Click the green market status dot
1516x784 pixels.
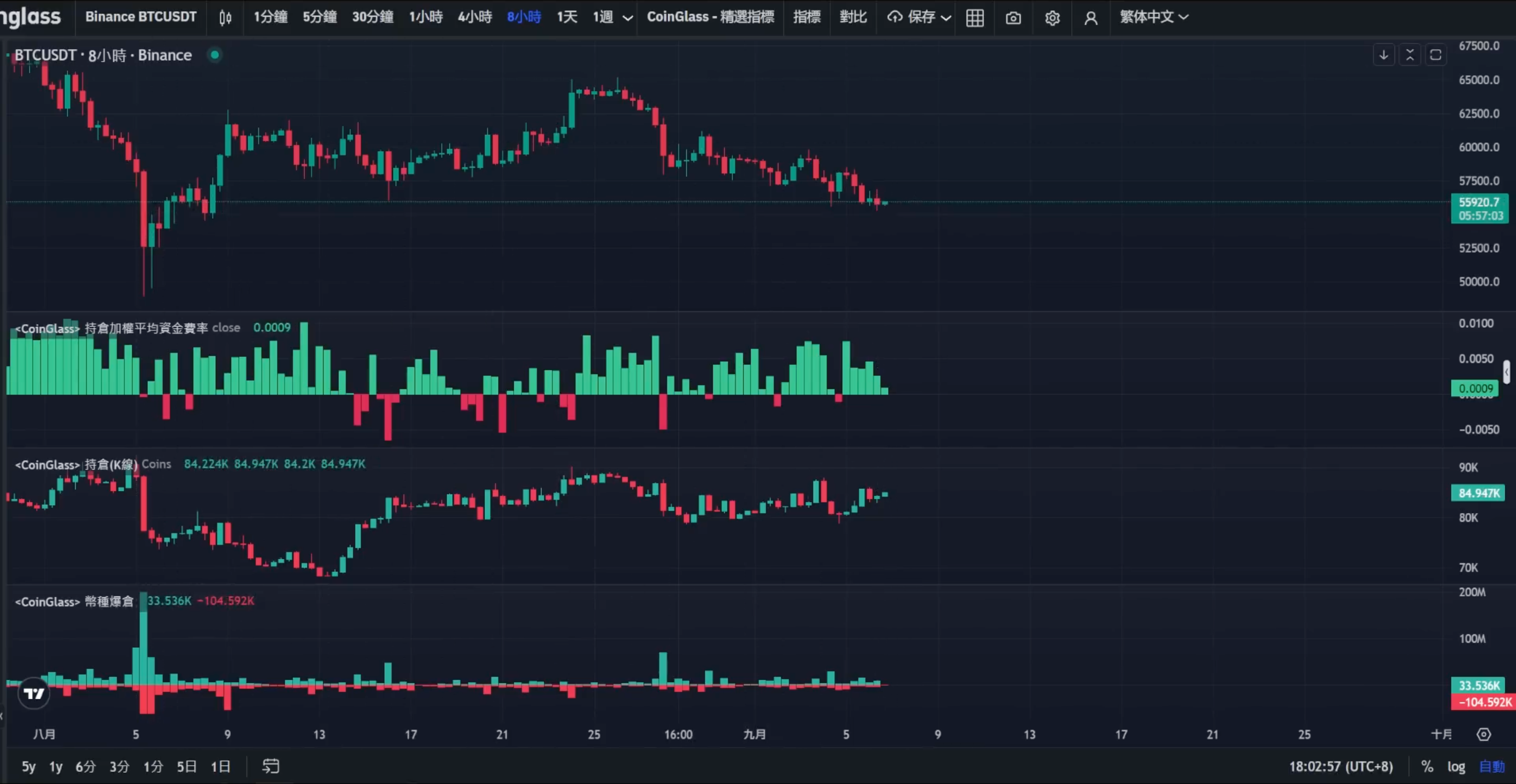tap(215, 55)
